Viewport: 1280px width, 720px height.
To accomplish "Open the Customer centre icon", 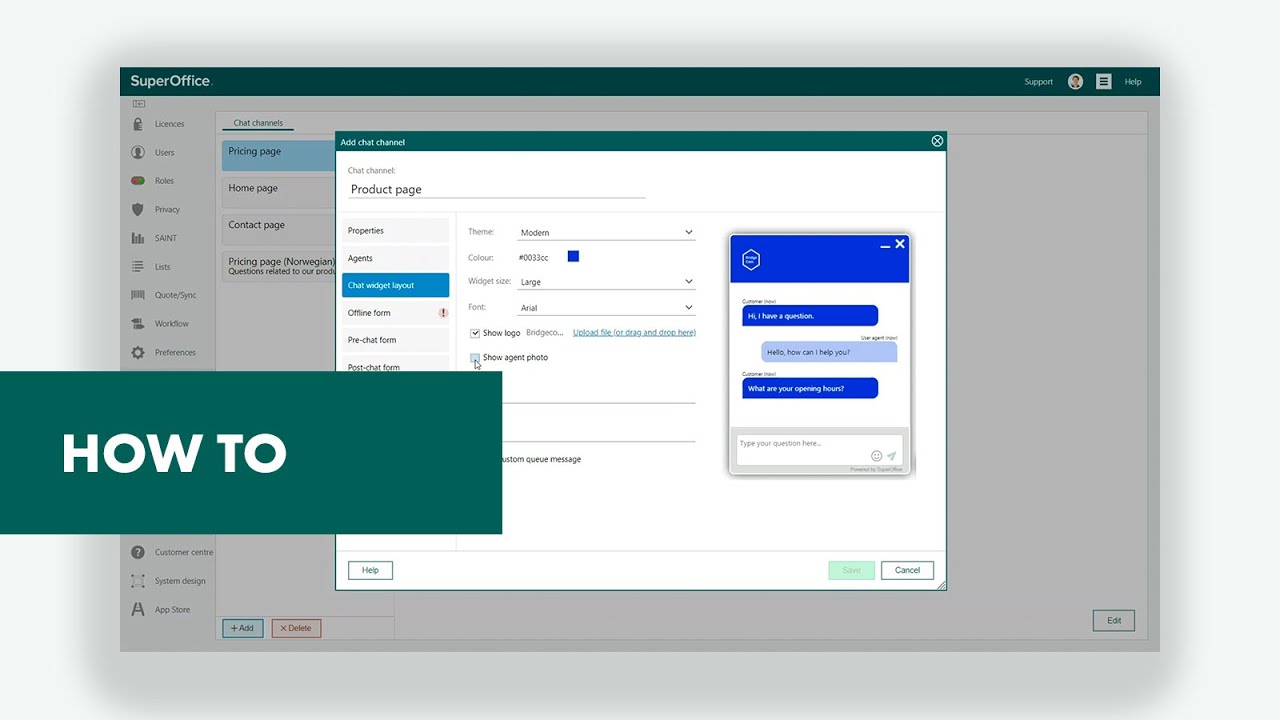I will [138, 552].
